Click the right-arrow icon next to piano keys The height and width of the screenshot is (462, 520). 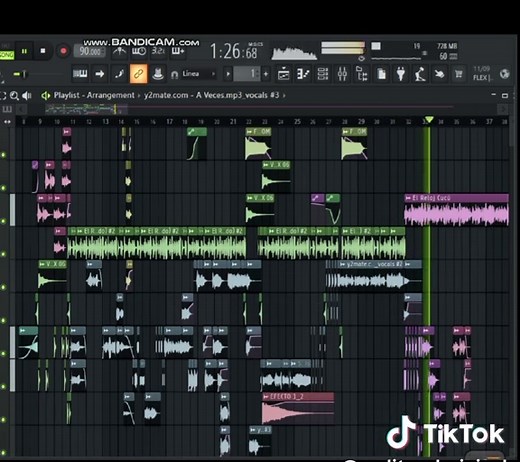tap(99, 74)
